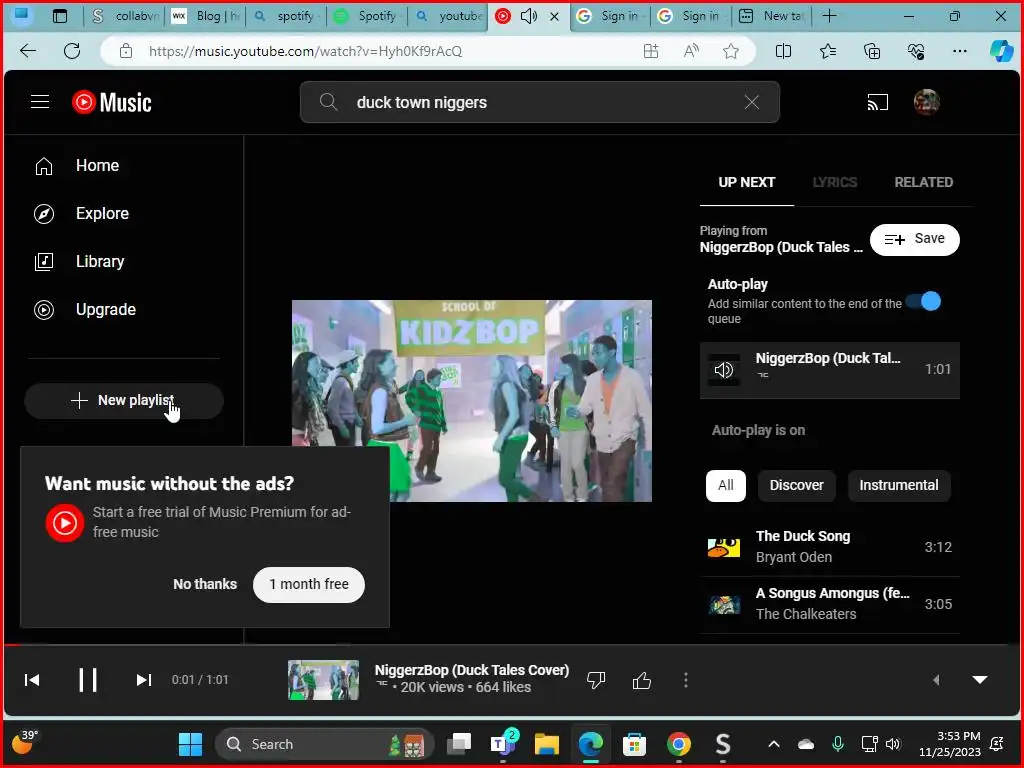Select the Discover filter chip

[x=796, y=485]
